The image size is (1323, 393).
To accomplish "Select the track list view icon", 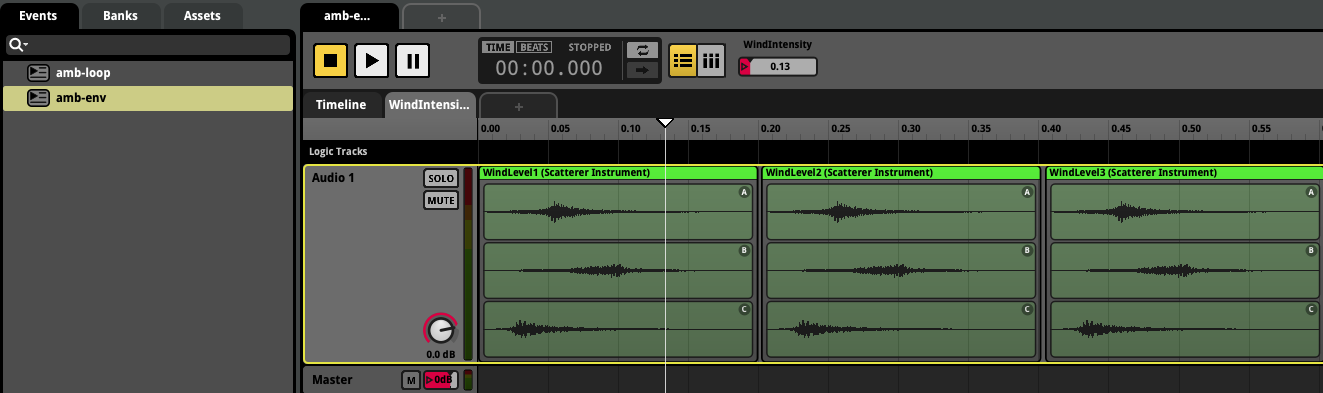I will pyautogui.click(x=682, y=61).
